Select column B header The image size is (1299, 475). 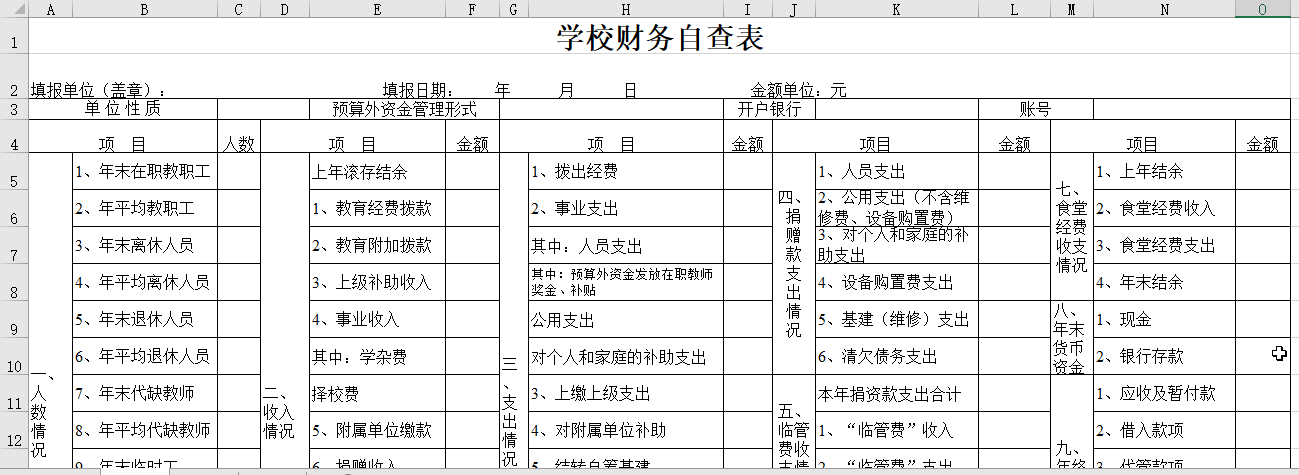pyautogui.click(x=144, y=9)
